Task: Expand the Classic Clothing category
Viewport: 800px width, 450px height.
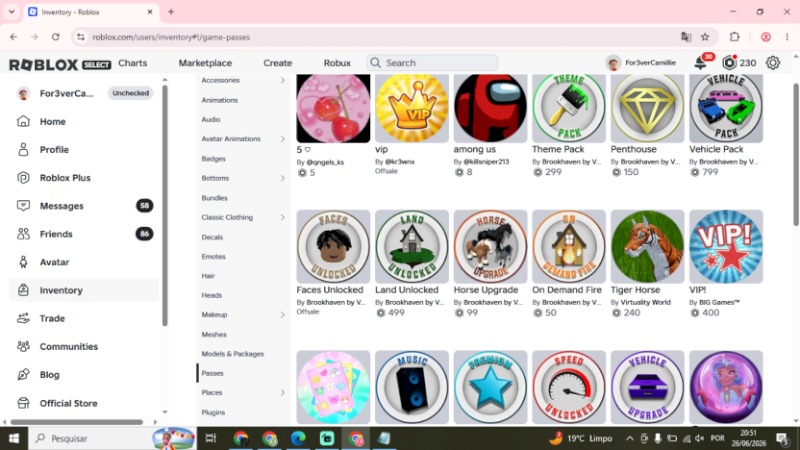Action: click(x=283, y=217)
